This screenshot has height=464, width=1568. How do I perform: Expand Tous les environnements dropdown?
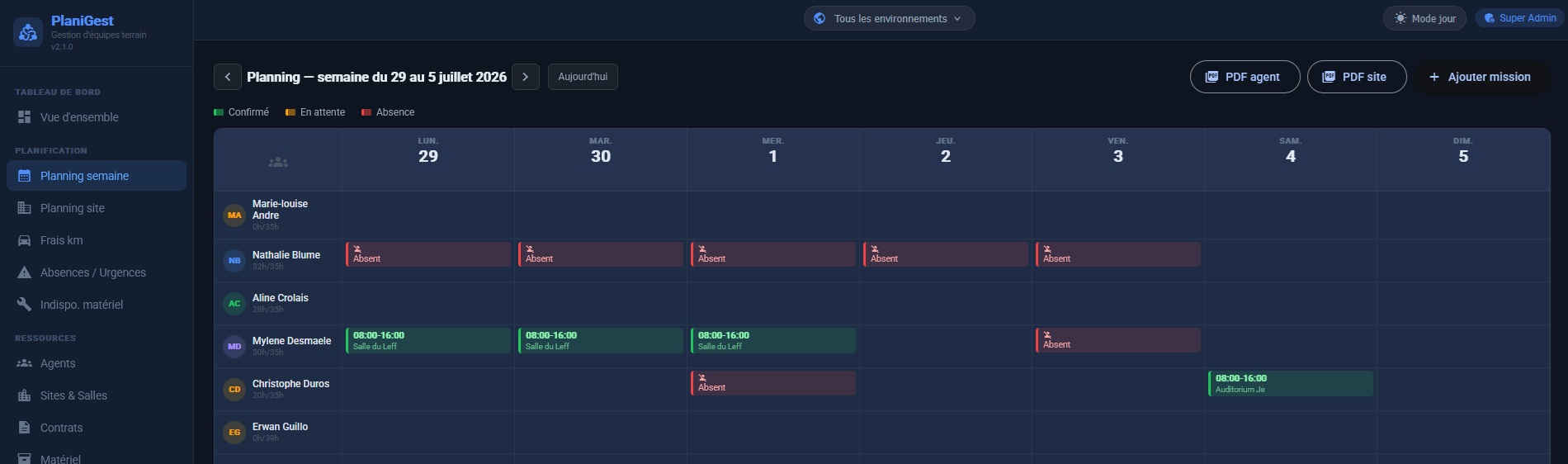(x=889, y=18)
